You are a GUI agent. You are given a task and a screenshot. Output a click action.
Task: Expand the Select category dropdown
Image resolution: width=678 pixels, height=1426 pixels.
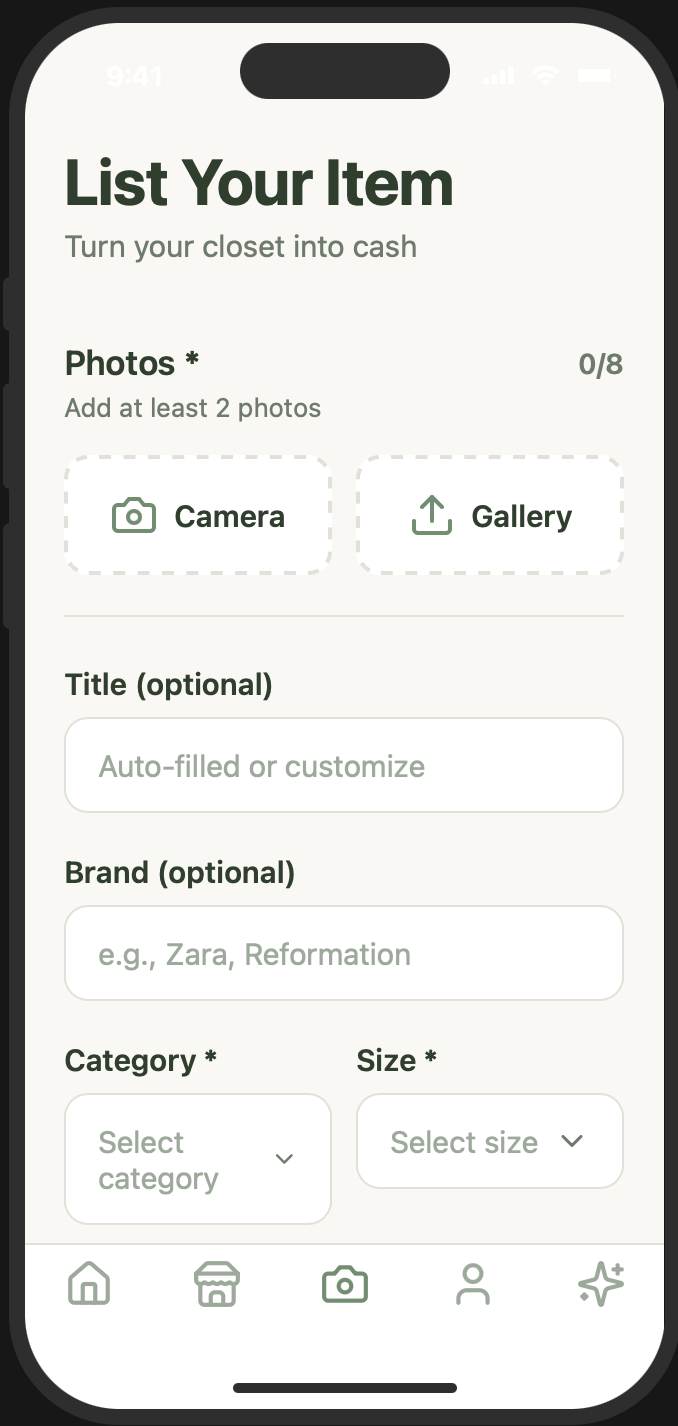tap(198, 1159)
